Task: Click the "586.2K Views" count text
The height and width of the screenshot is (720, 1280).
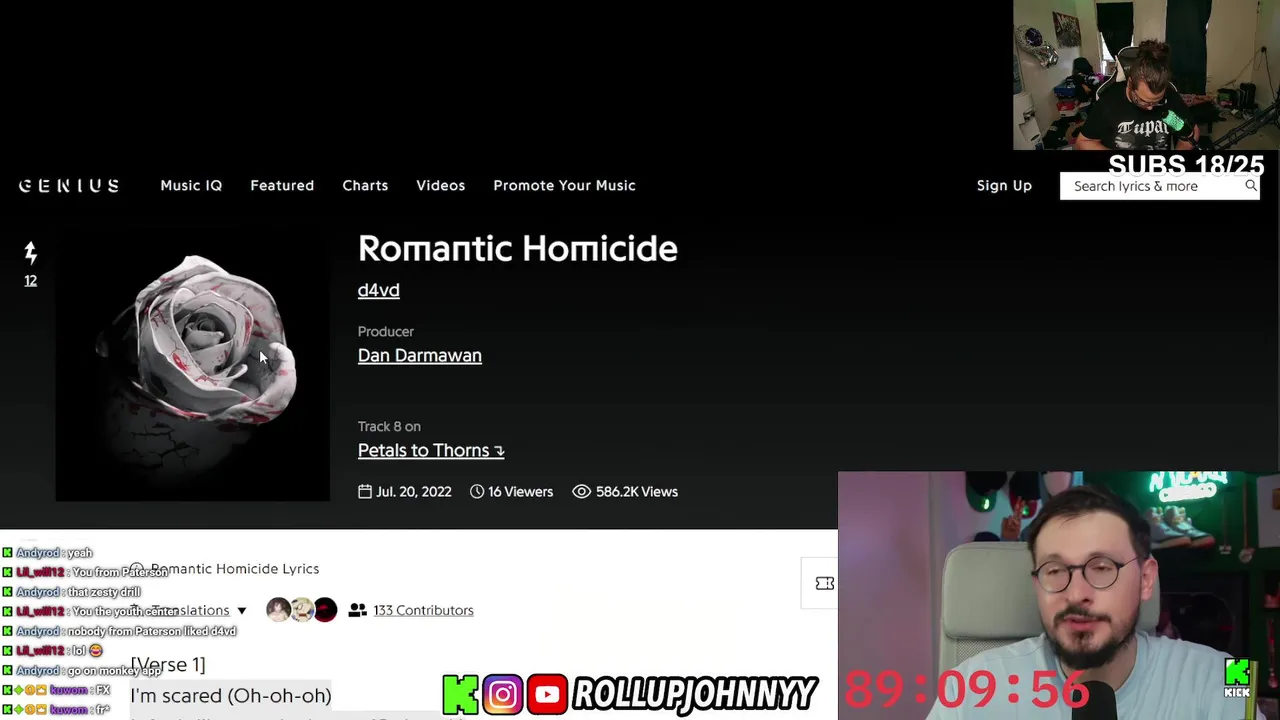Action: point(637,491)
